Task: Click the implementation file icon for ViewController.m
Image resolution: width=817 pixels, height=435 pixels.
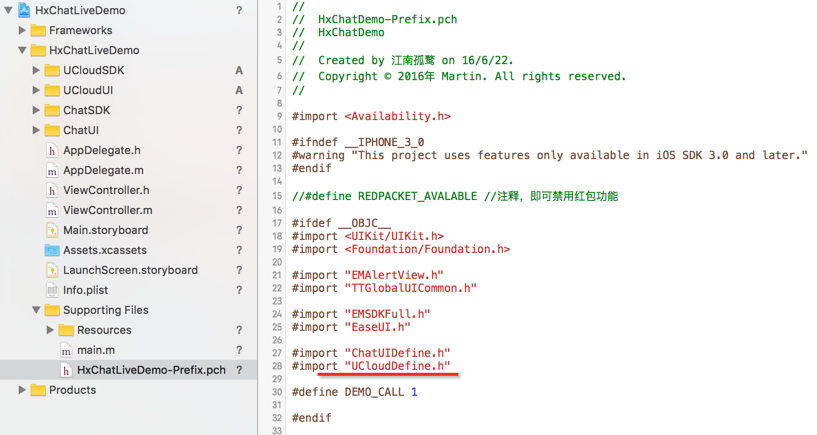Action: click(x=52, y=210)
